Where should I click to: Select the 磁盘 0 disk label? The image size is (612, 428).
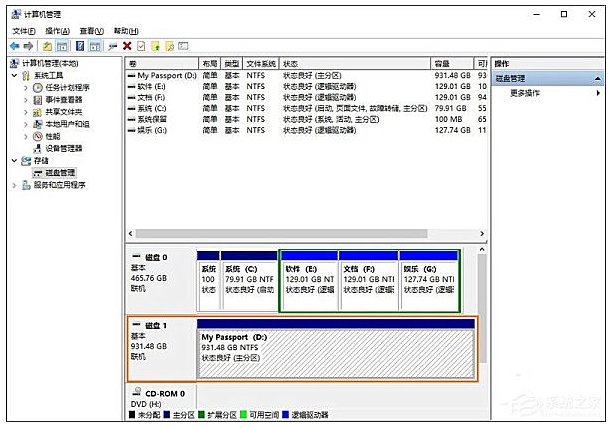point(156,257)
